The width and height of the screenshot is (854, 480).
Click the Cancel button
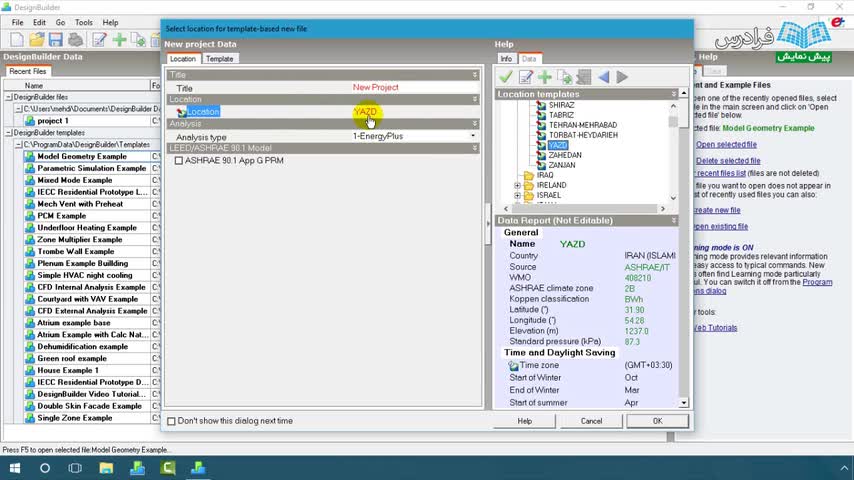591,421
